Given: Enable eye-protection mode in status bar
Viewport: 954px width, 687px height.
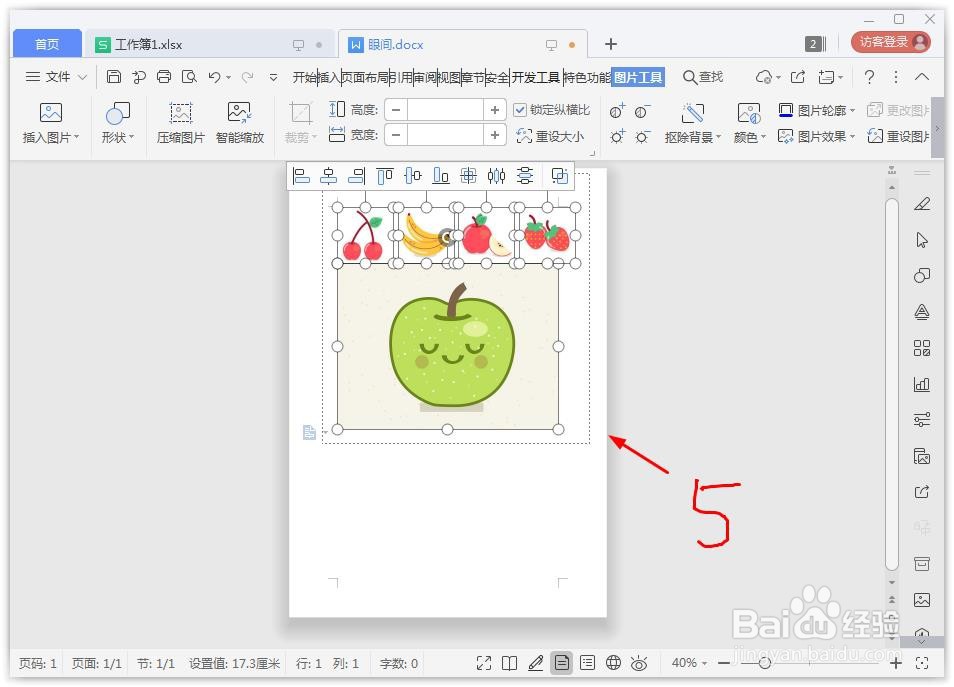Looking at the screenshot, I should pos(638,662).
